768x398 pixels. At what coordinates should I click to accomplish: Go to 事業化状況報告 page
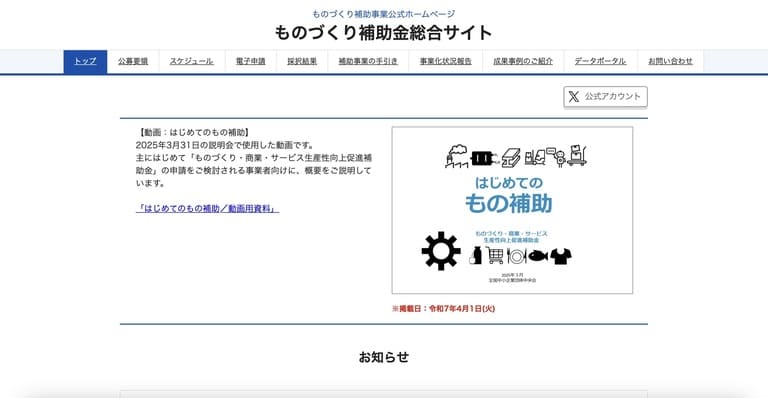tap(445, 62)
